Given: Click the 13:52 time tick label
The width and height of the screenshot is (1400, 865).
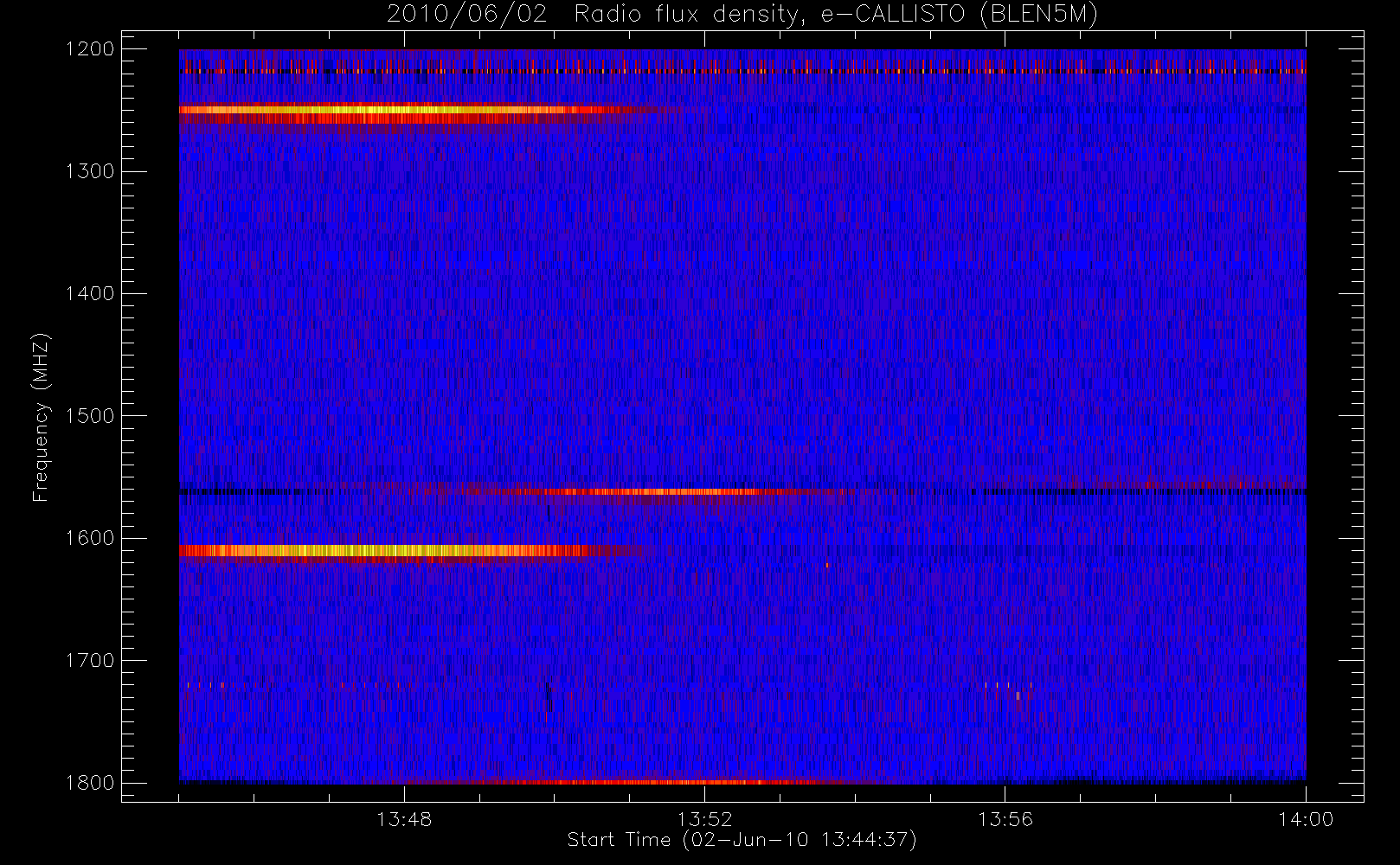Looking at the screenshot, I should (x=704, y=819).
